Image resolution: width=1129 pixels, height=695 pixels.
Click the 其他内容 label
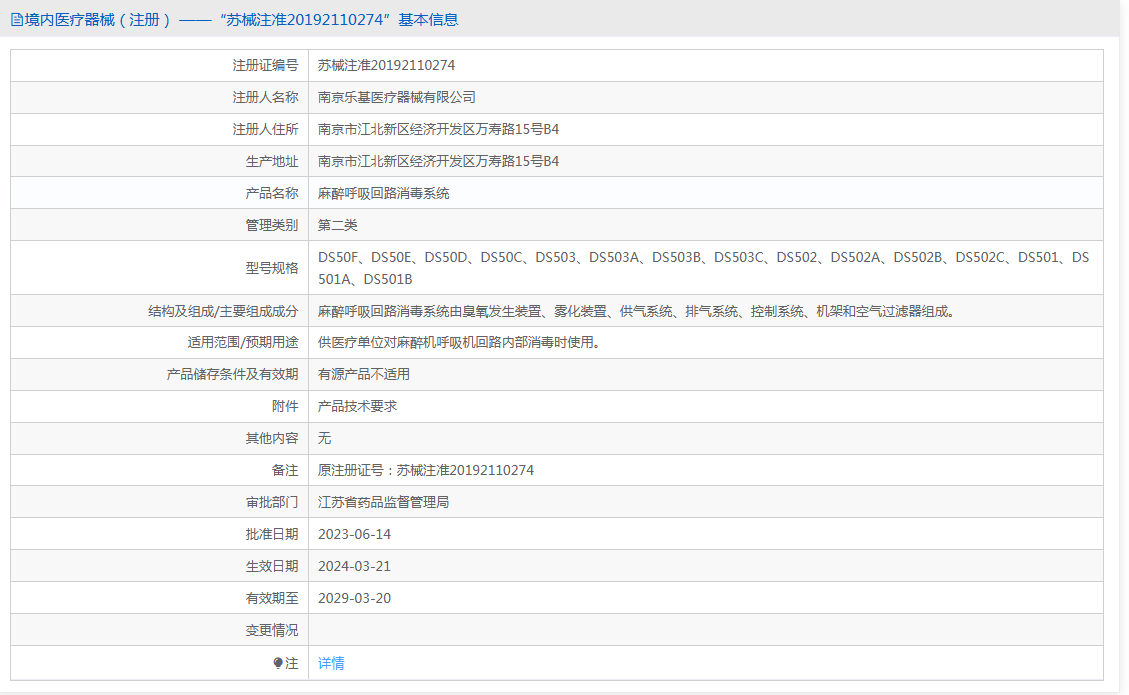(x=271, y=438)
